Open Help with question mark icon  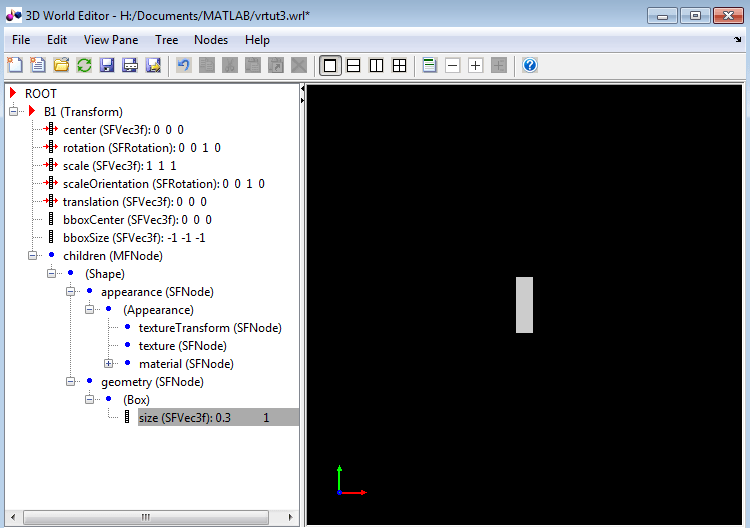[x=529, y=65]
